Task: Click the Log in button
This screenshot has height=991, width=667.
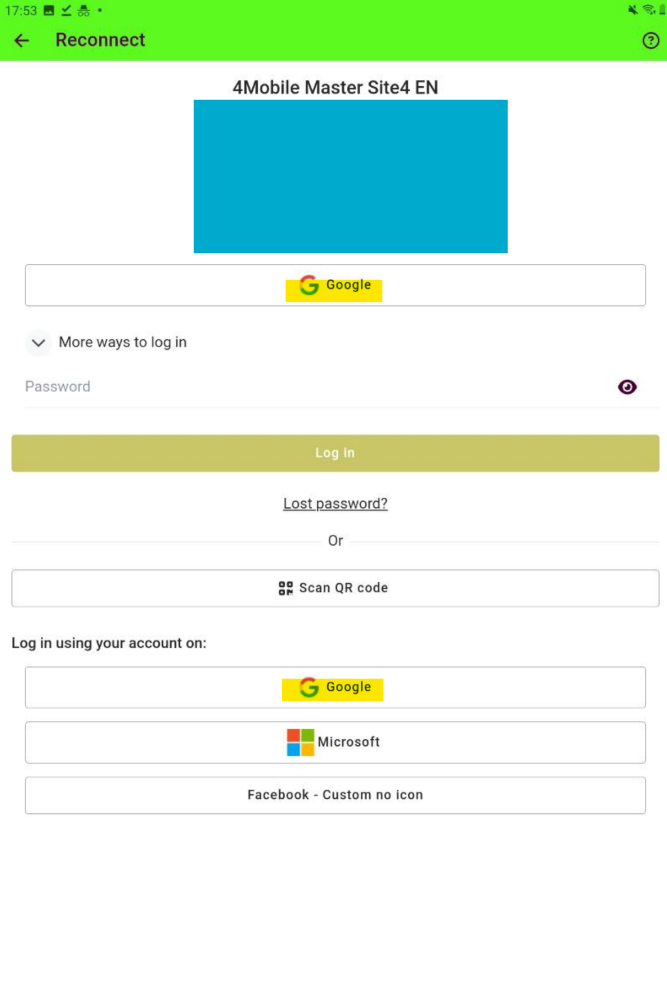Action: 335,453
